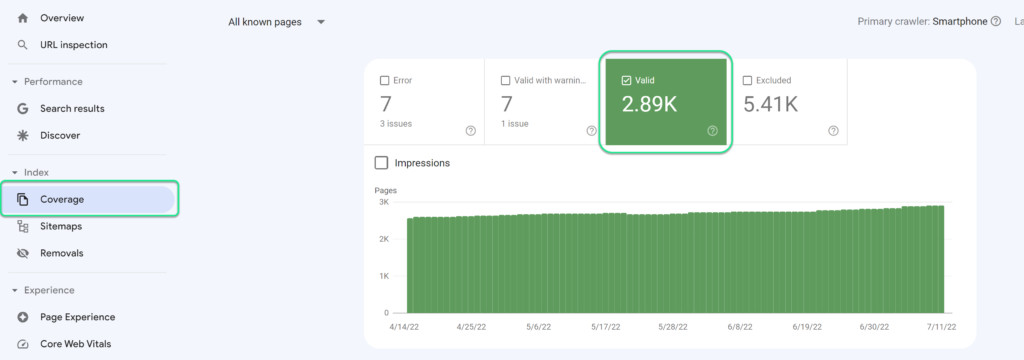This screenshot has height=360, width=1024.
Task: Collapse the Index section
Action: tap(15, 173)
